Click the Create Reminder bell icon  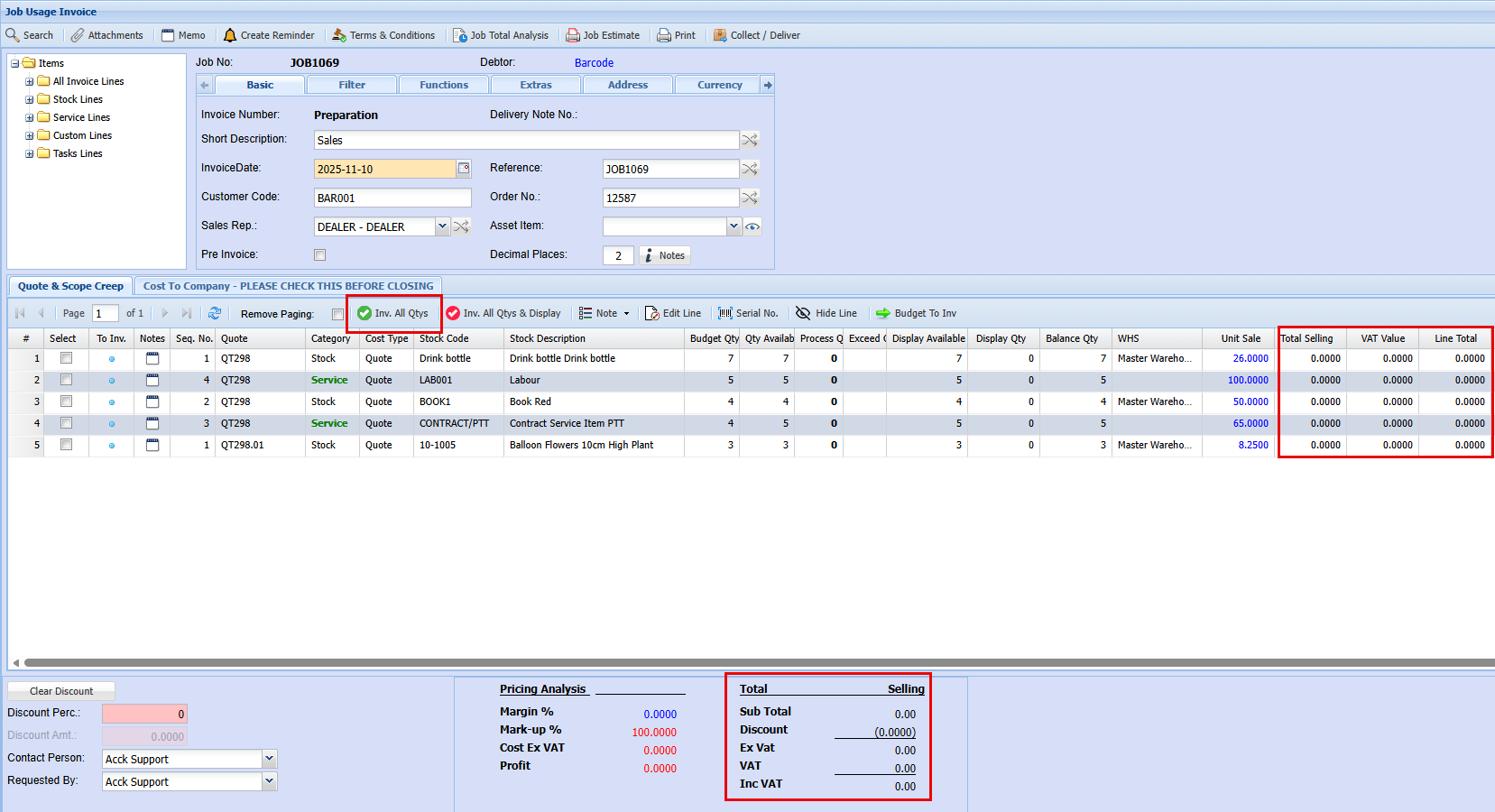pyautogui.click(x=230, y=35)
